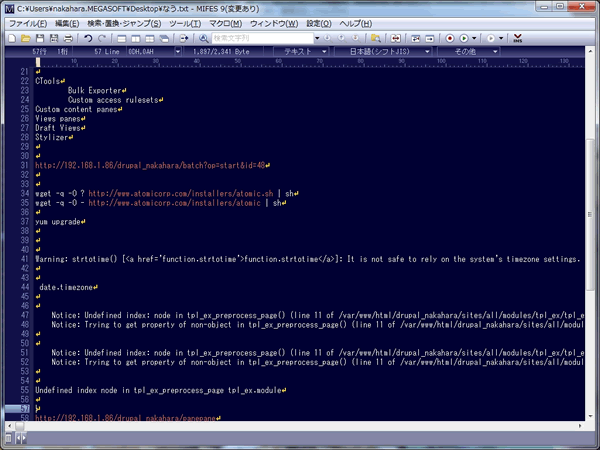Open the ファイル(F) menu
This screenshot has width=600, height=450.
point(27,22)
